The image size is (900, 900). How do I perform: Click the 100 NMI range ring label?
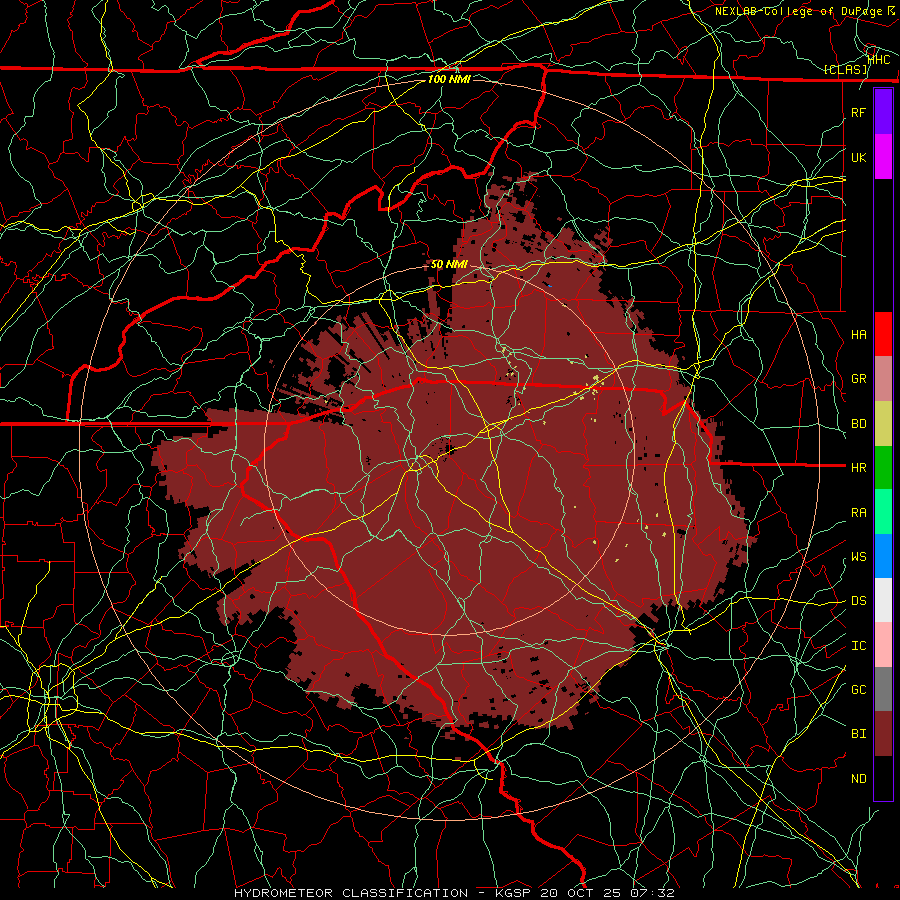pos(449,79)
